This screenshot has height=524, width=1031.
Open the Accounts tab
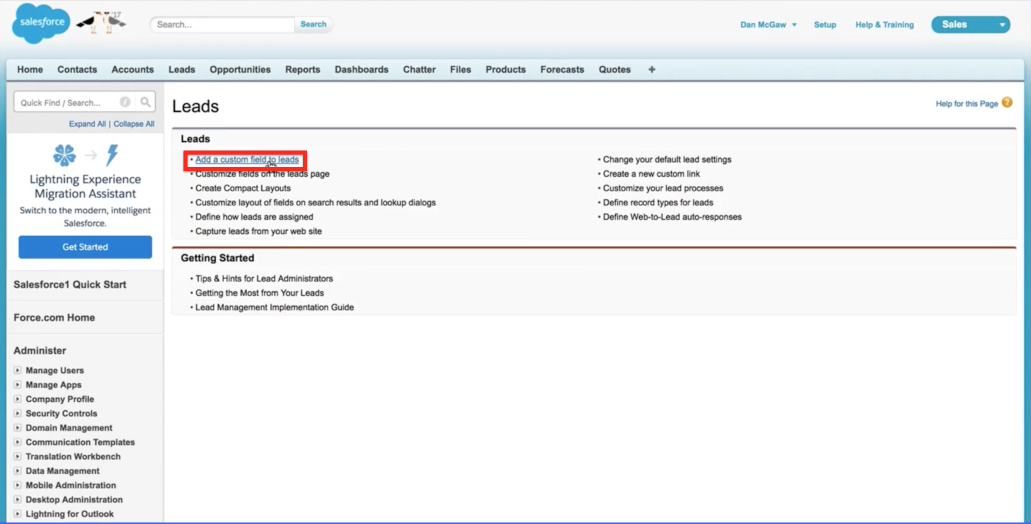[x=132, y=69]
